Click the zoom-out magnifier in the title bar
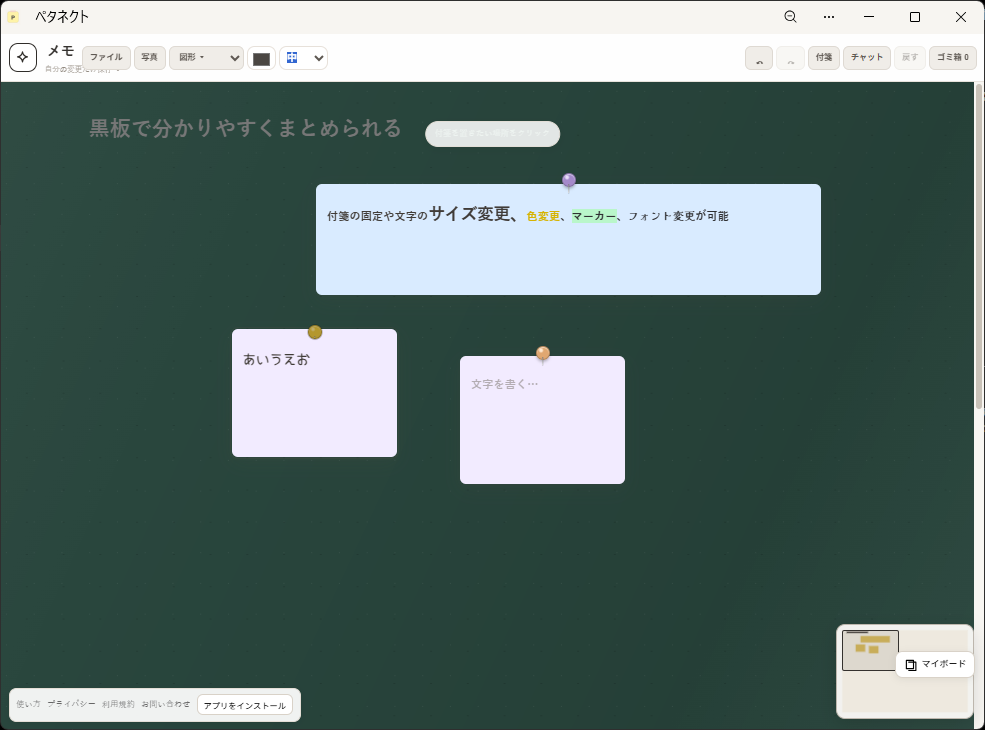Viewport: 985px width, 730px height. click(790, 17)
